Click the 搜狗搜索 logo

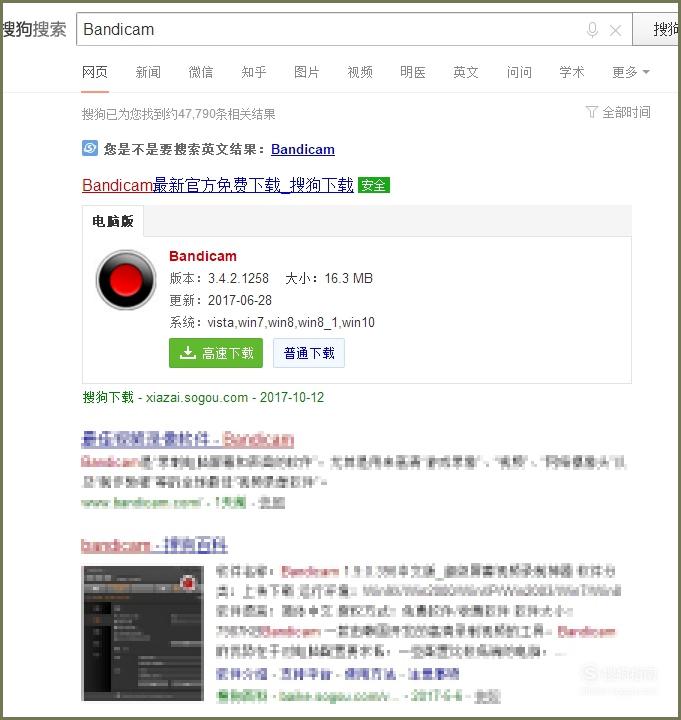[34, 29]
